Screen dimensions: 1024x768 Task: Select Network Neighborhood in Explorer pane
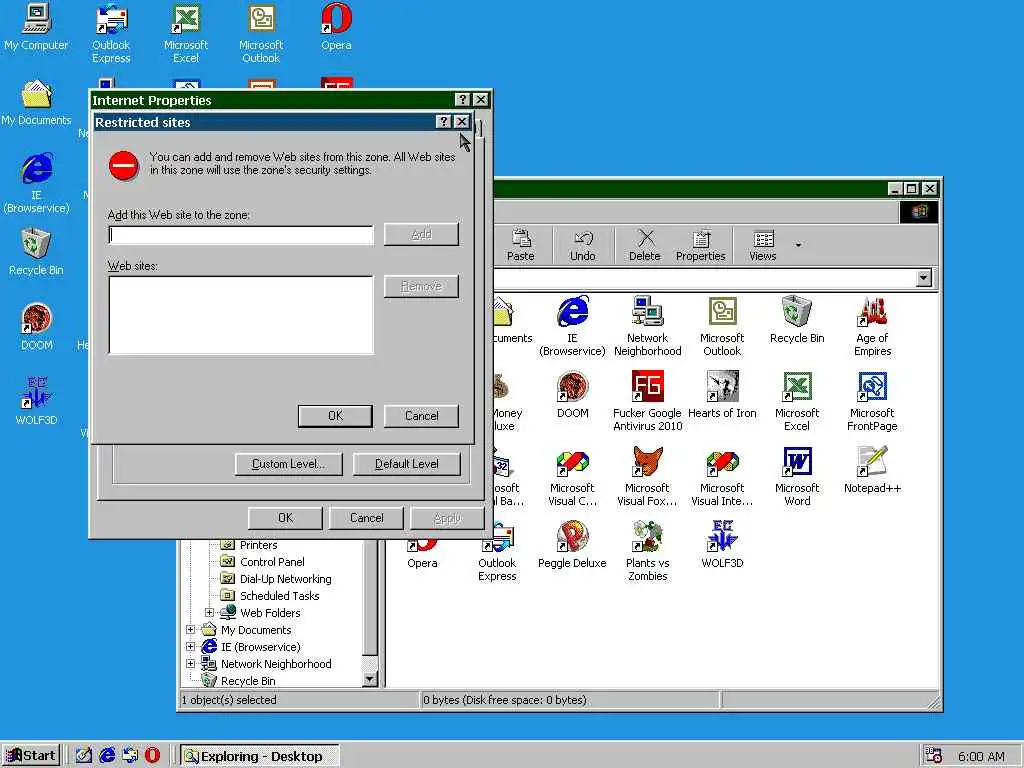(647, 326)
